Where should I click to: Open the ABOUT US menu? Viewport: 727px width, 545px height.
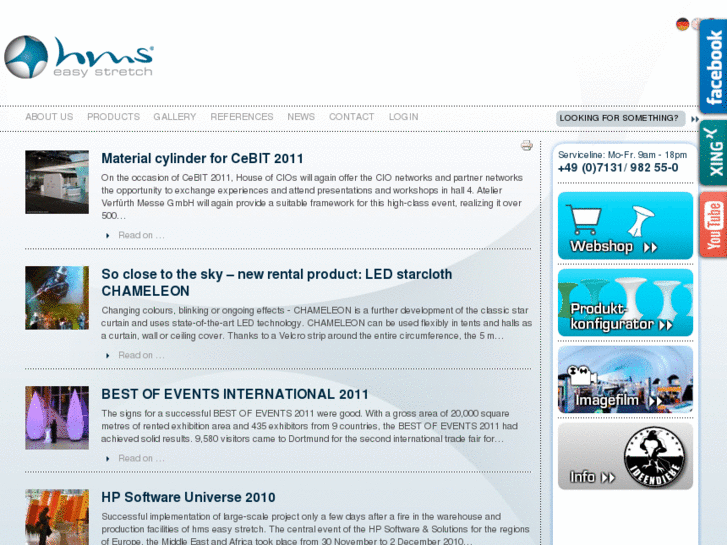coord(49,117)
